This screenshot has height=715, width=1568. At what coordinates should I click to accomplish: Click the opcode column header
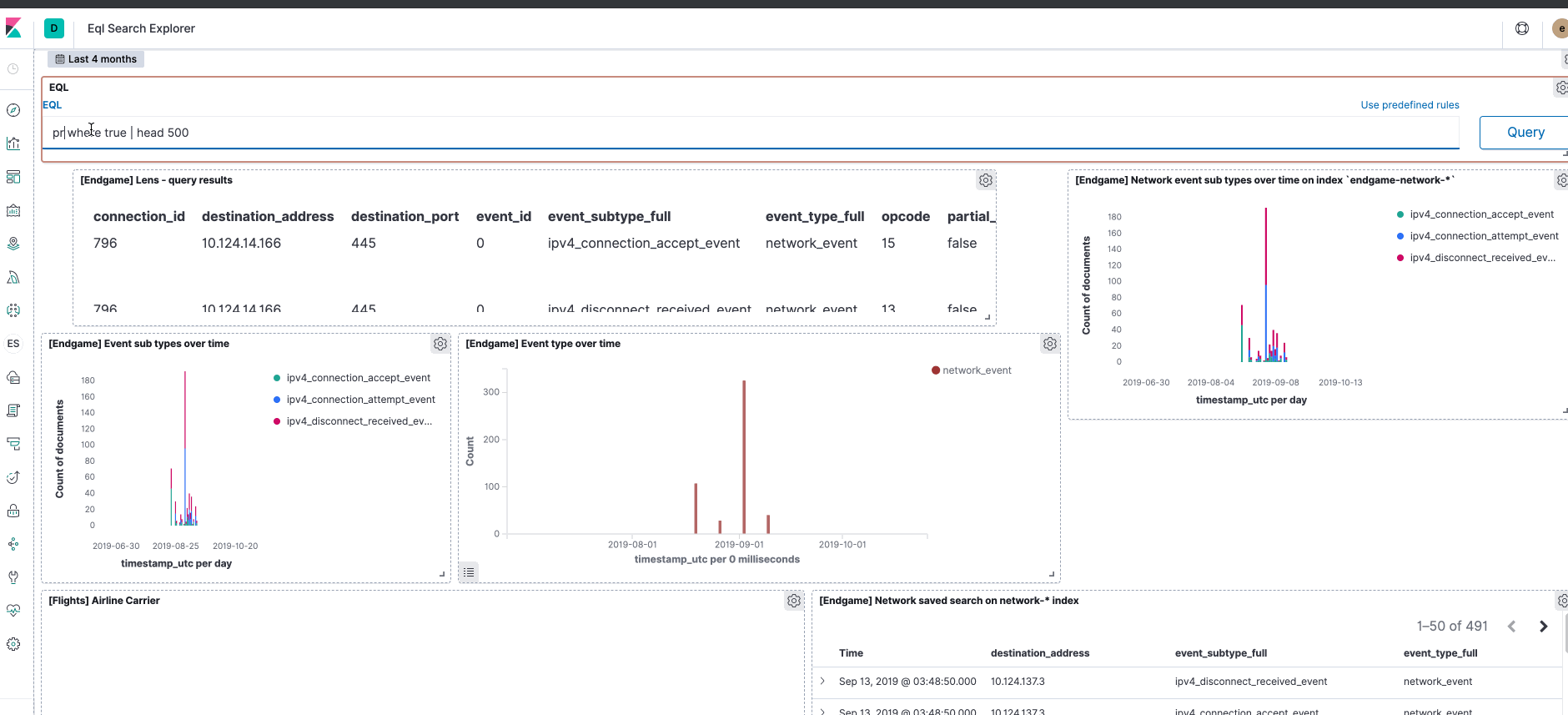click(x=906, y=216)
